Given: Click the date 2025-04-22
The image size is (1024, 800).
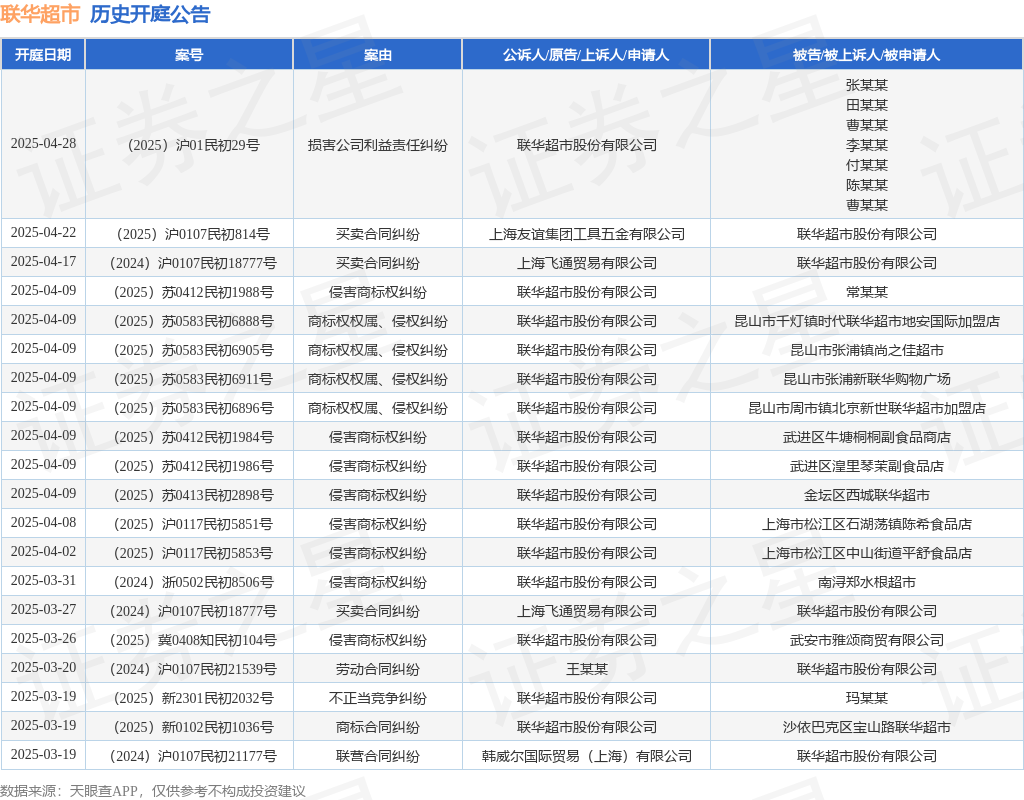Looking at the screenshot, I should [43, 232].
